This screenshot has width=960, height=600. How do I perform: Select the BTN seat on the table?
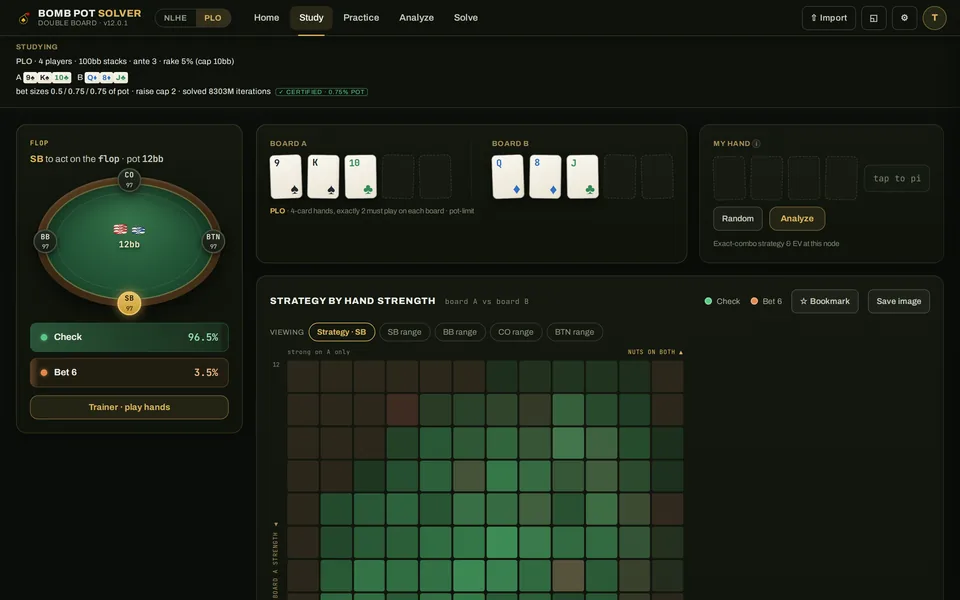tap(213, 241)
